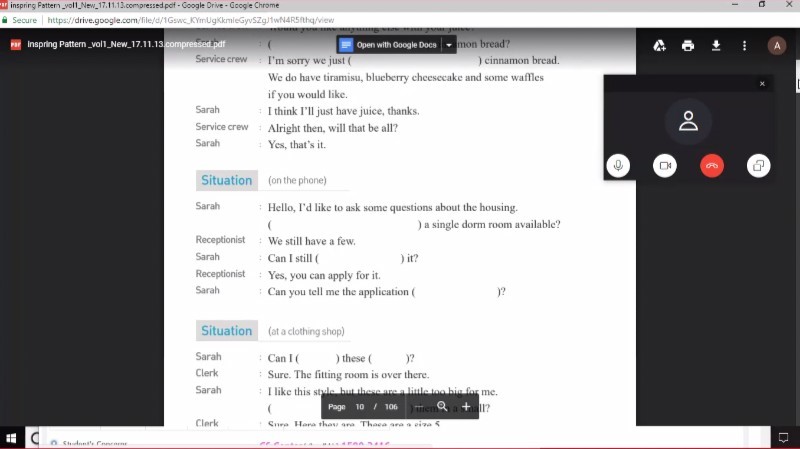This screenshot has height=449, width=800.
Task: Click the Situation heading at a clothing shop
Action: tap(227, 331)
